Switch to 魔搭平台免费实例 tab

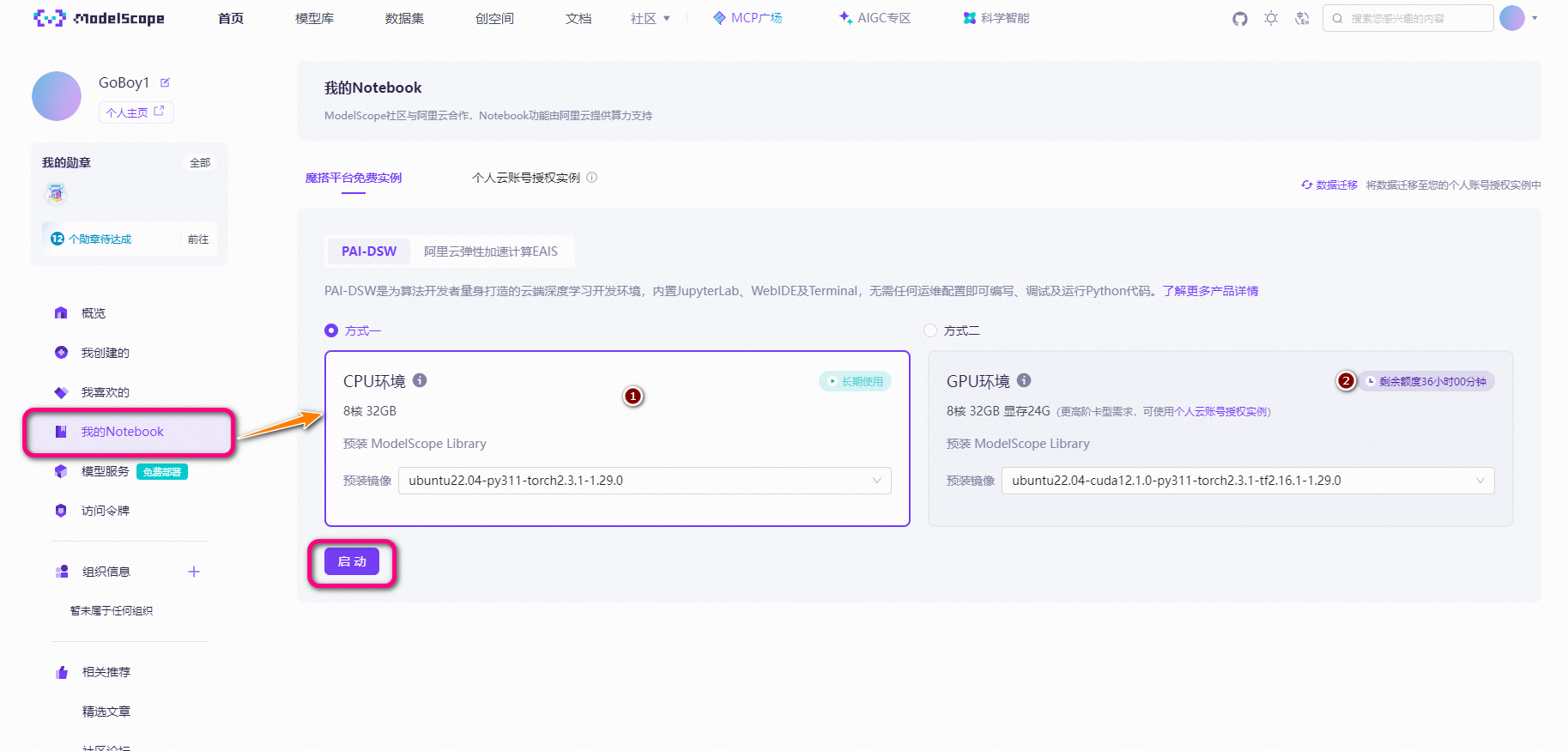tap(354, 178)
